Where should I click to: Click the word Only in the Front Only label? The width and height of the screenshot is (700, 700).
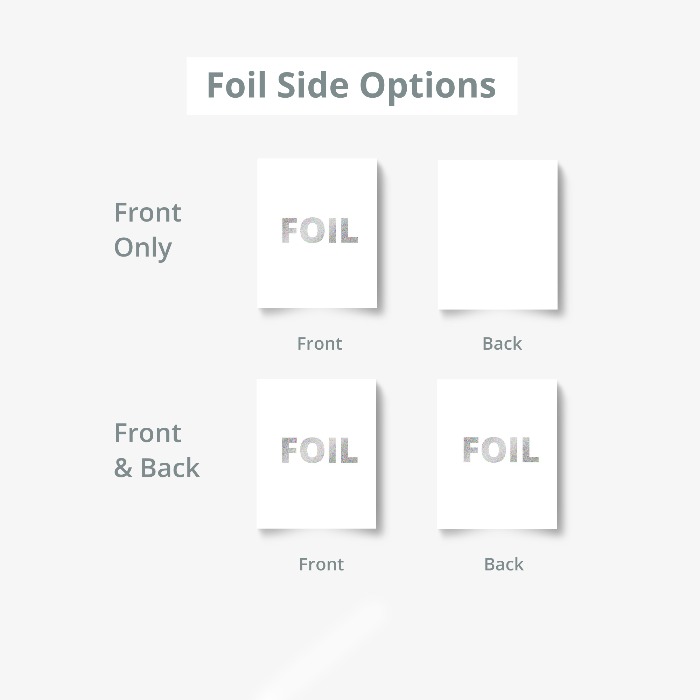143,248
